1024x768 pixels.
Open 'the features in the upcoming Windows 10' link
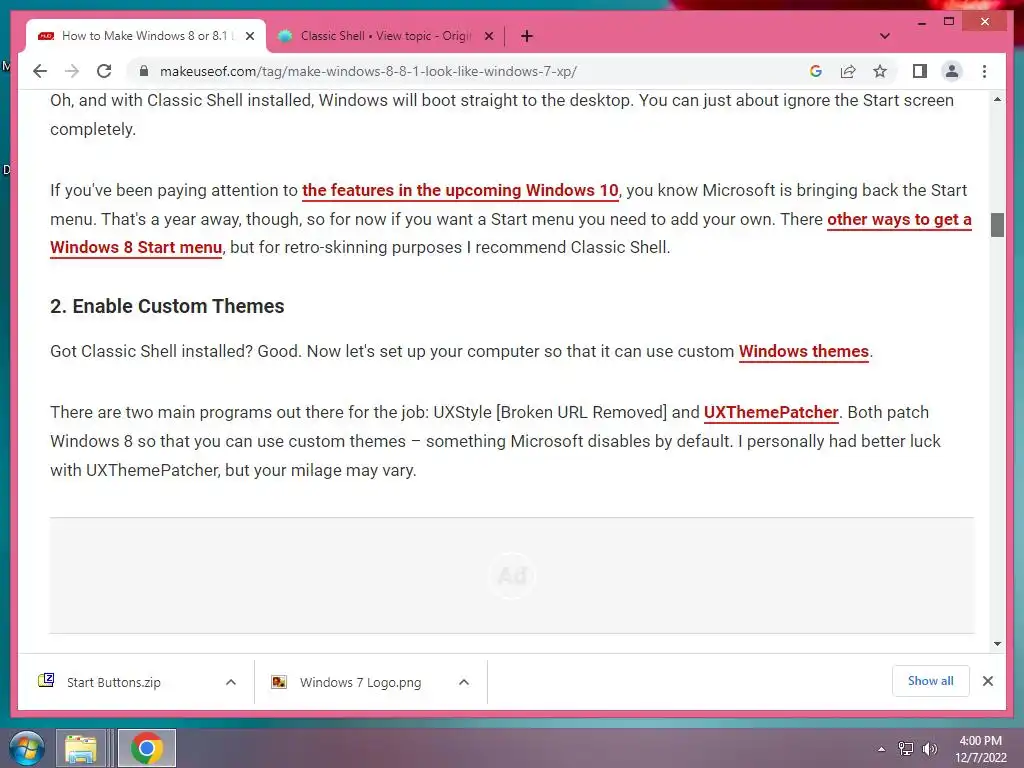tap(460, 190)
